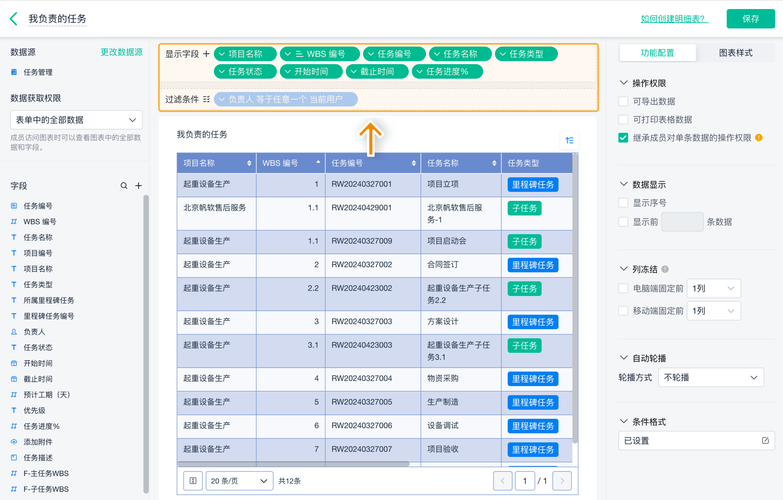
Task: Open the 电脑端固定前 column count dropdown
Action: (714, 288)
